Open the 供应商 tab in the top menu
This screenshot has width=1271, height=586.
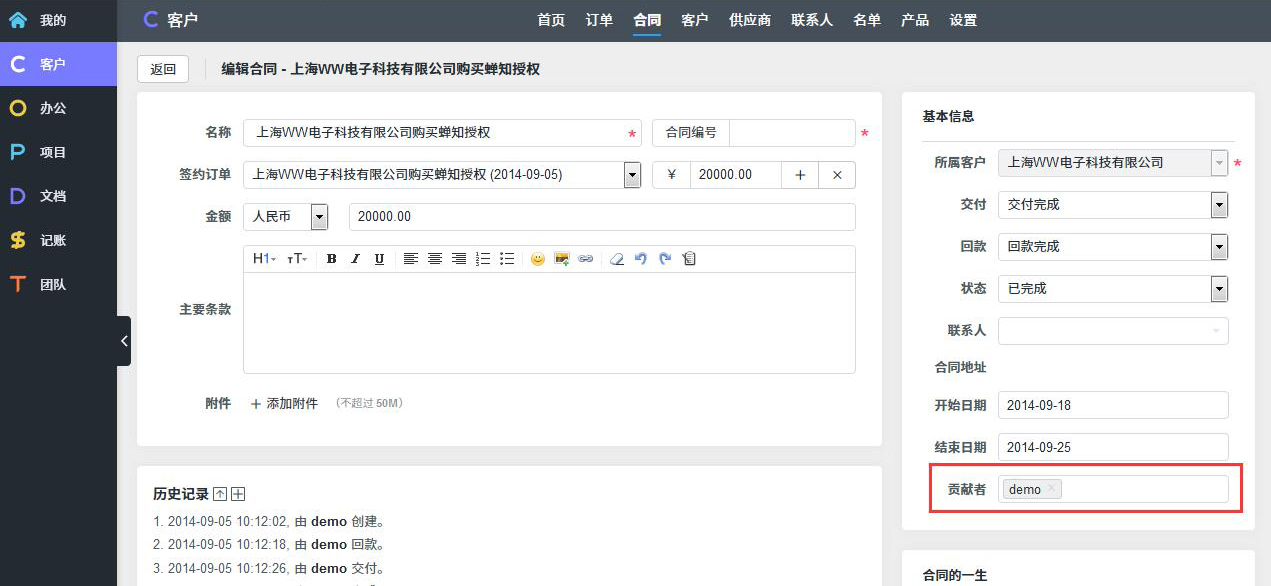[x=750, y=20]
